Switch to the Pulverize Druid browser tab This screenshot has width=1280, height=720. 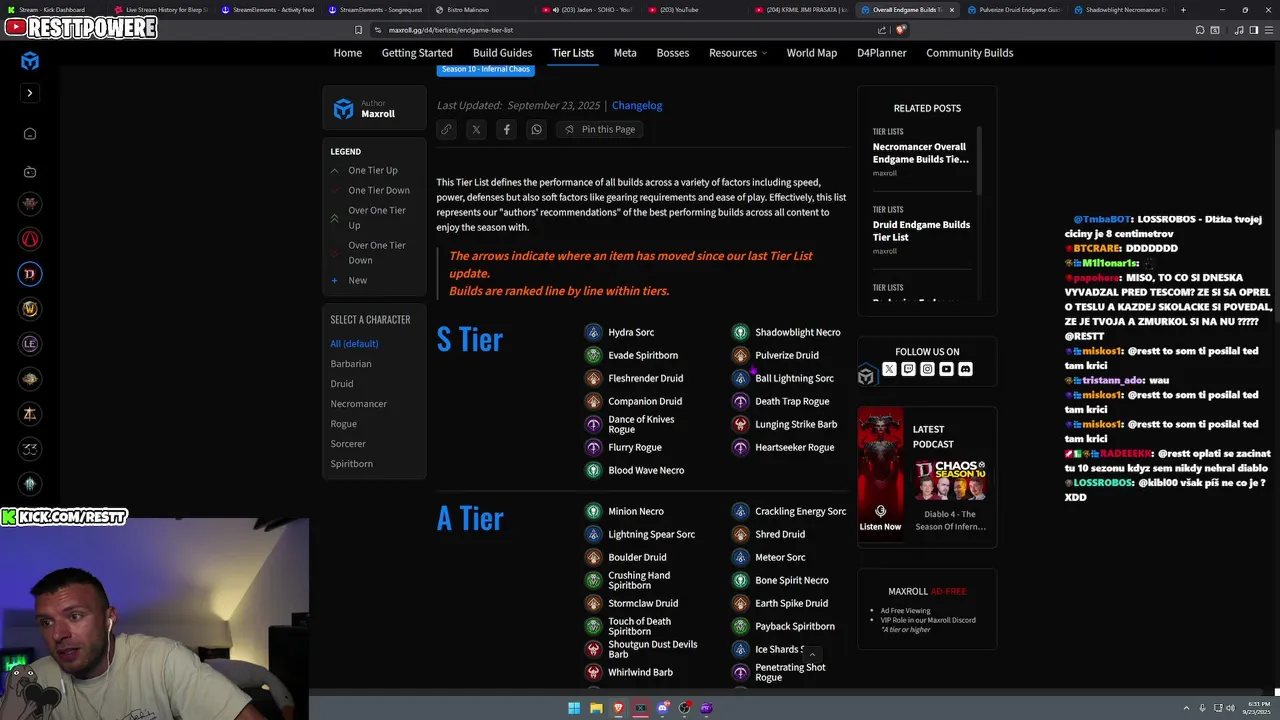pos(1015,10)
